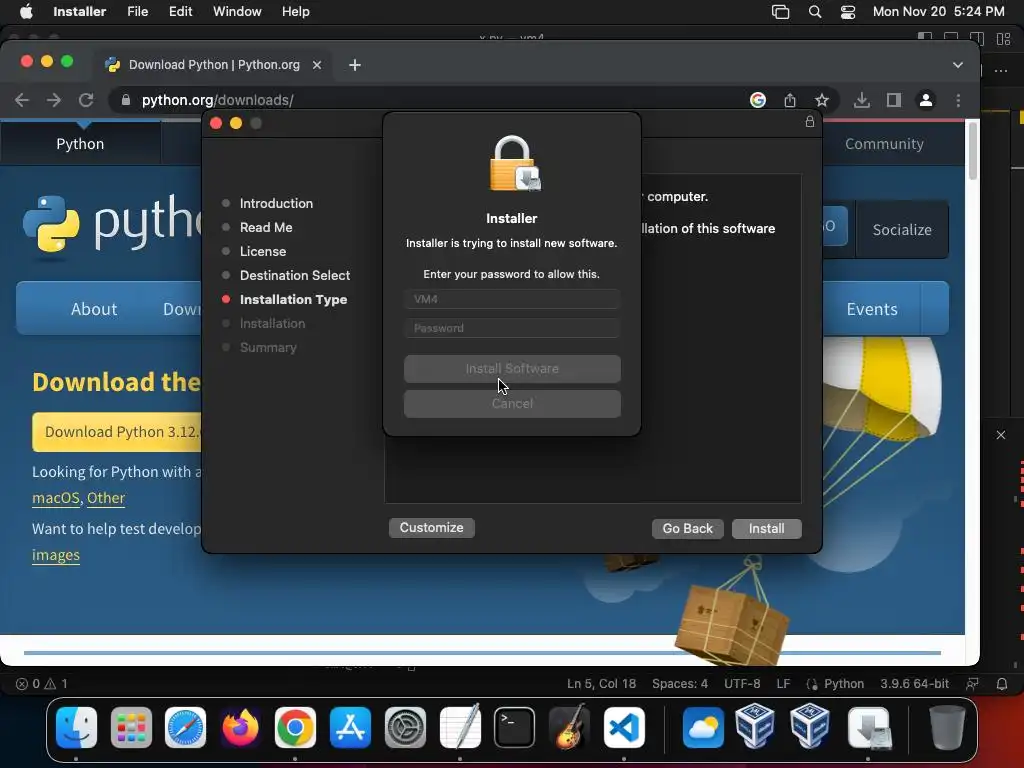Viewport: 1024px width, 768px height.
Task: Bookmark this page with star icon
Action: pyautogui.click(x=822, y=100)
